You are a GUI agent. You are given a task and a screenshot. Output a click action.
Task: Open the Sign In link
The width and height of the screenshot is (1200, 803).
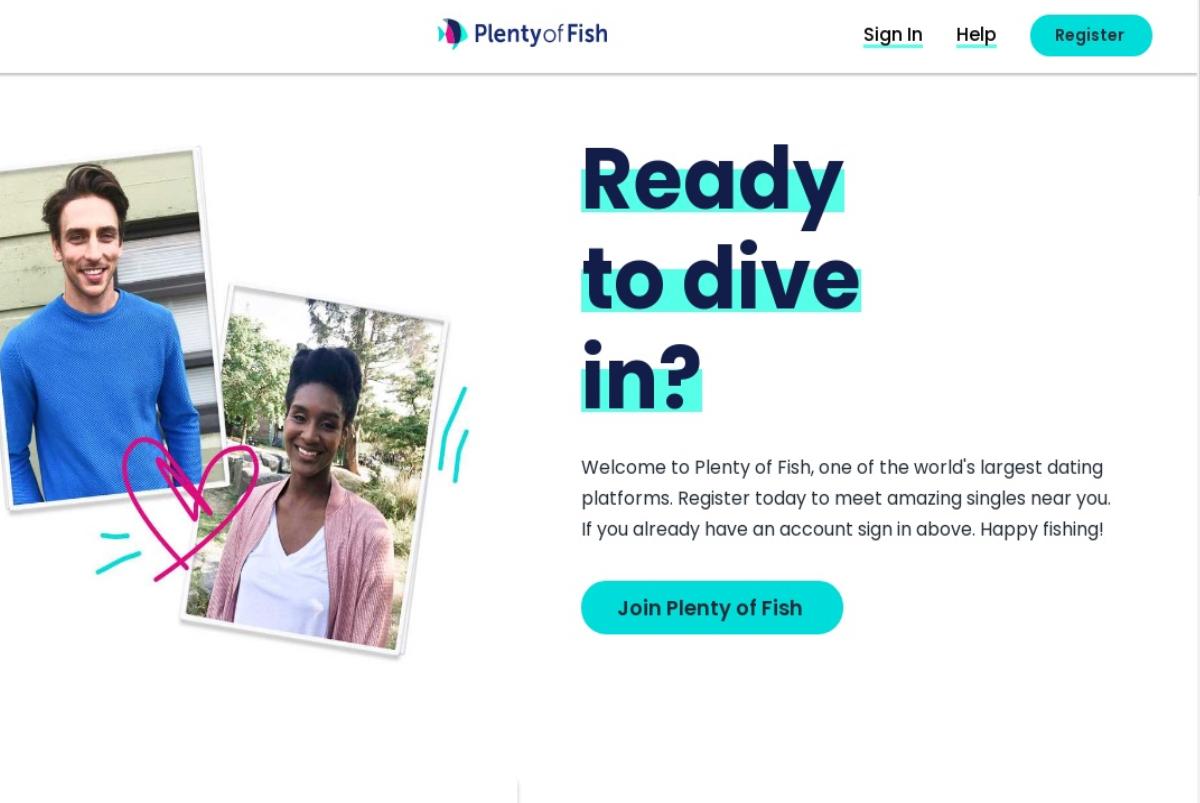(893, 35)
